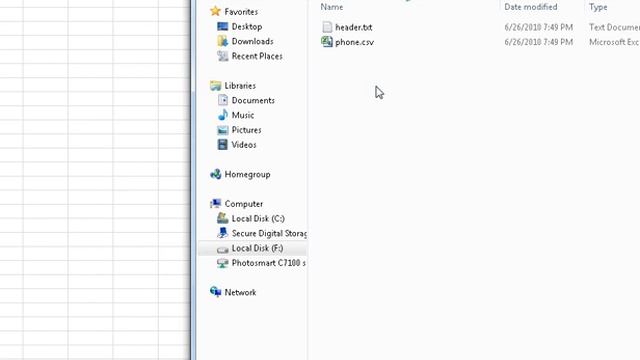This screenshot has height=360, width=640.
Task: Click the Libraries icon
Action: [x=216, y=86]
